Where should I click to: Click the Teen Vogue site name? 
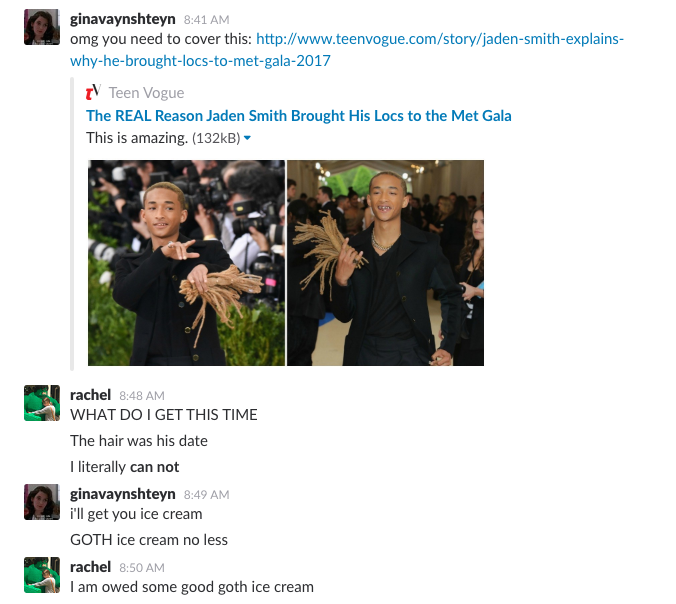146,93
